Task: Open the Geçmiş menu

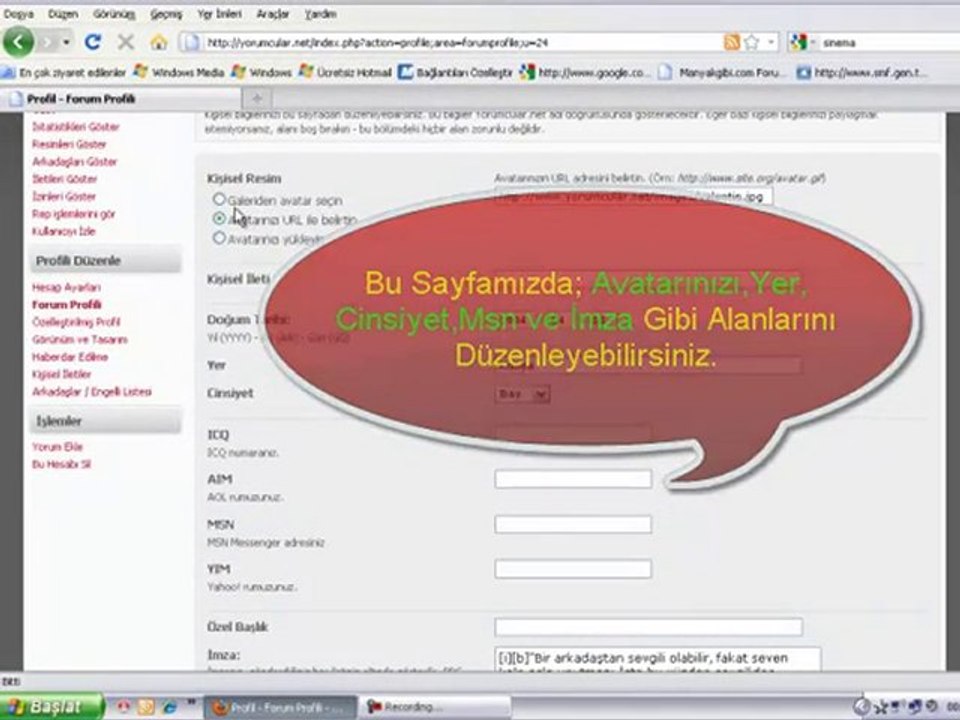Action: pos(166,13)
